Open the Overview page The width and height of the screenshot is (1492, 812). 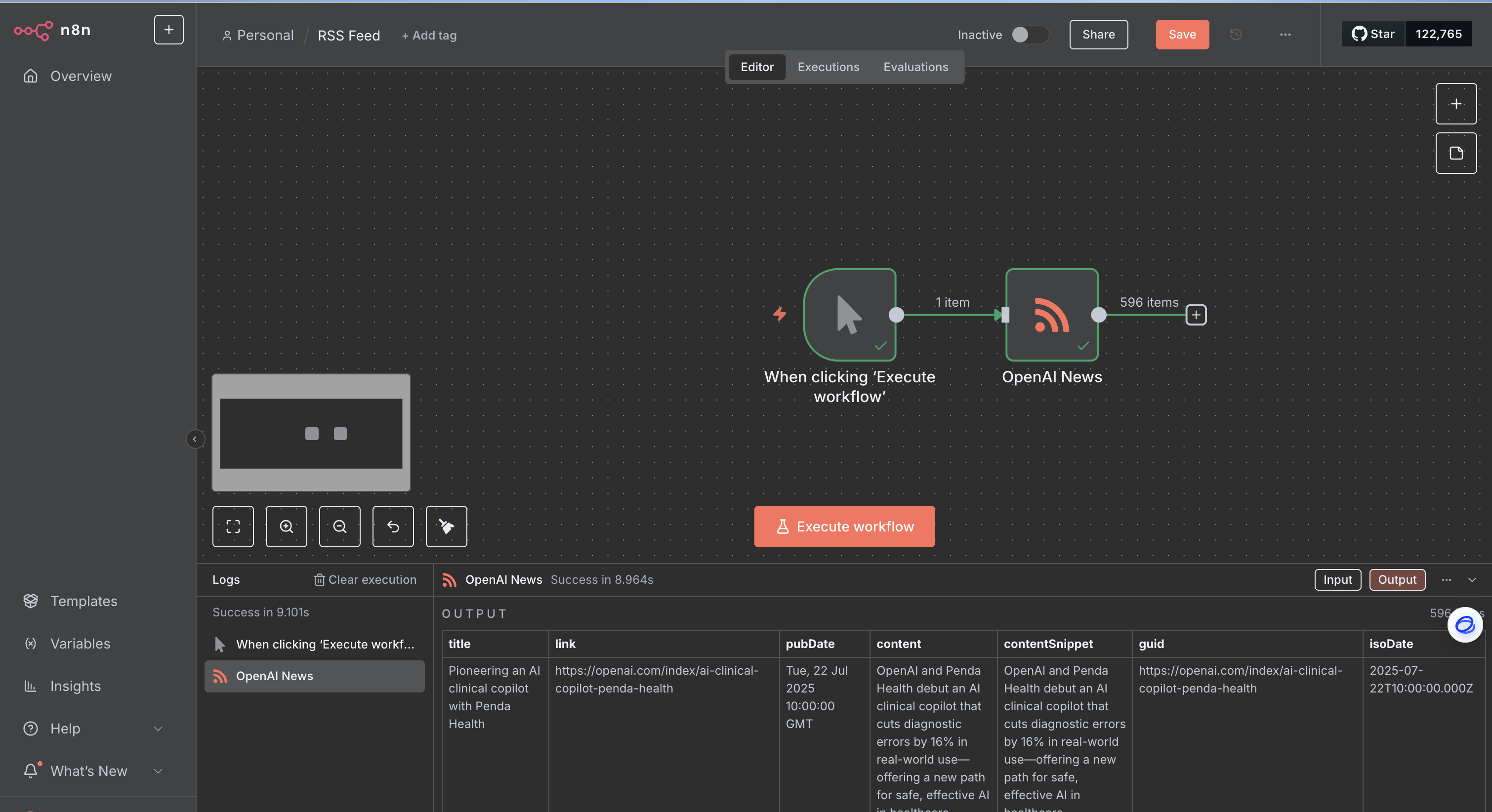coord(81,76)
